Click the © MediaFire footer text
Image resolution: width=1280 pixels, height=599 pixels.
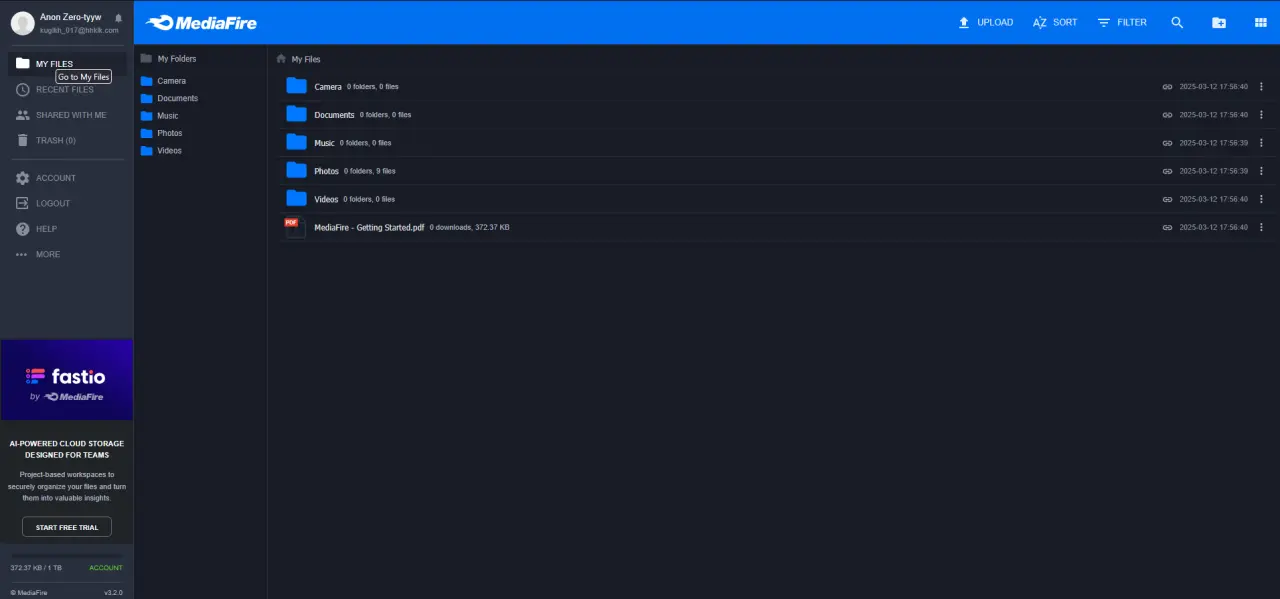[29, 592]
